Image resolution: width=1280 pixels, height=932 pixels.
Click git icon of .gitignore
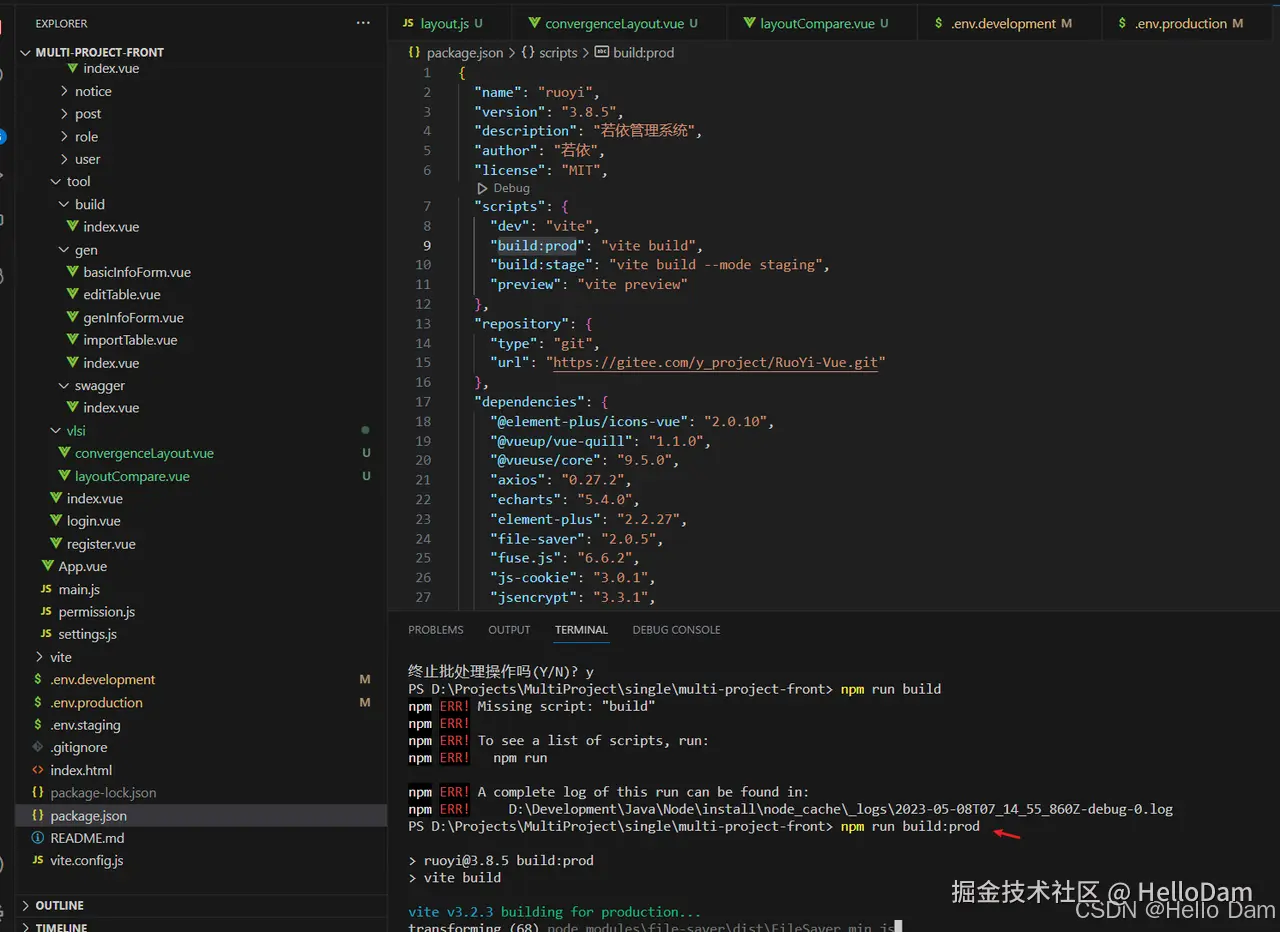(x=38, y=747)
